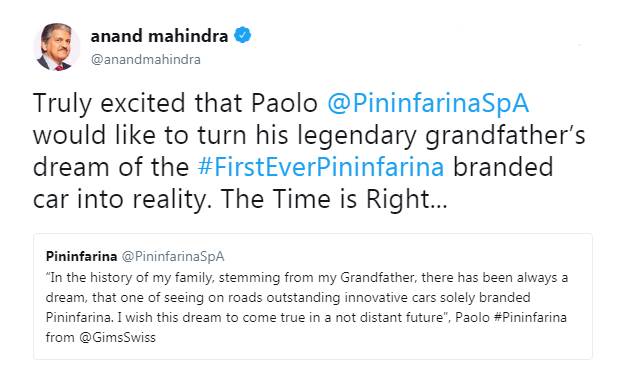Click the blue verified badge icon
This screenshot has width=627, height=375.
pyautogui.click(x=242, y=35)
